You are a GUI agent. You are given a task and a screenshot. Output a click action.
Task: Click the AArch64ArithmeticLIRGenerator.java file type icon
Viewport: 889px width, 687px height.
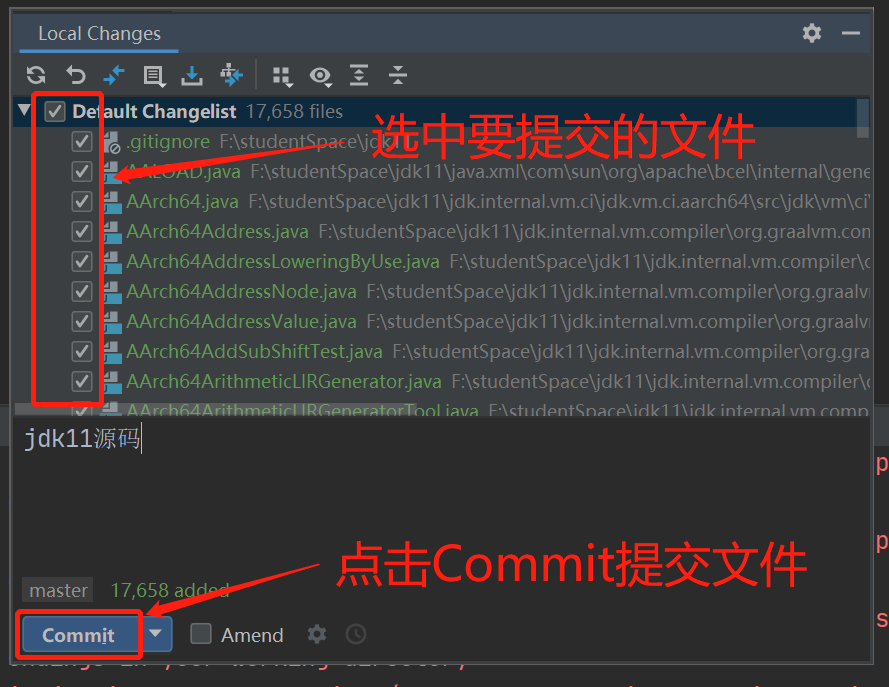112,382
